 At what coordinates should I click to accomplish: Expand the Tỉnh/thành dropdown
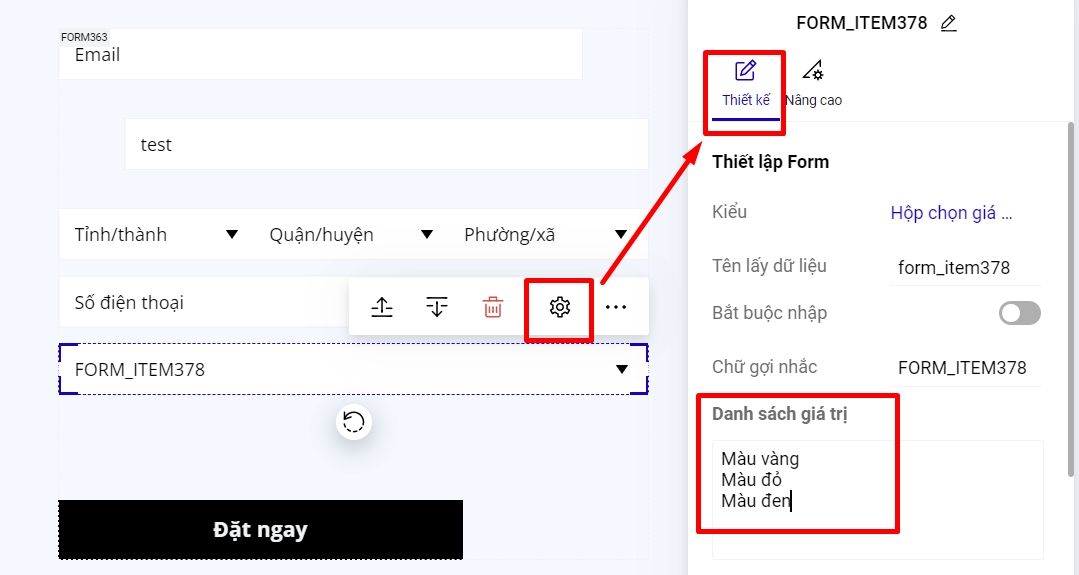tap(156, 235)
